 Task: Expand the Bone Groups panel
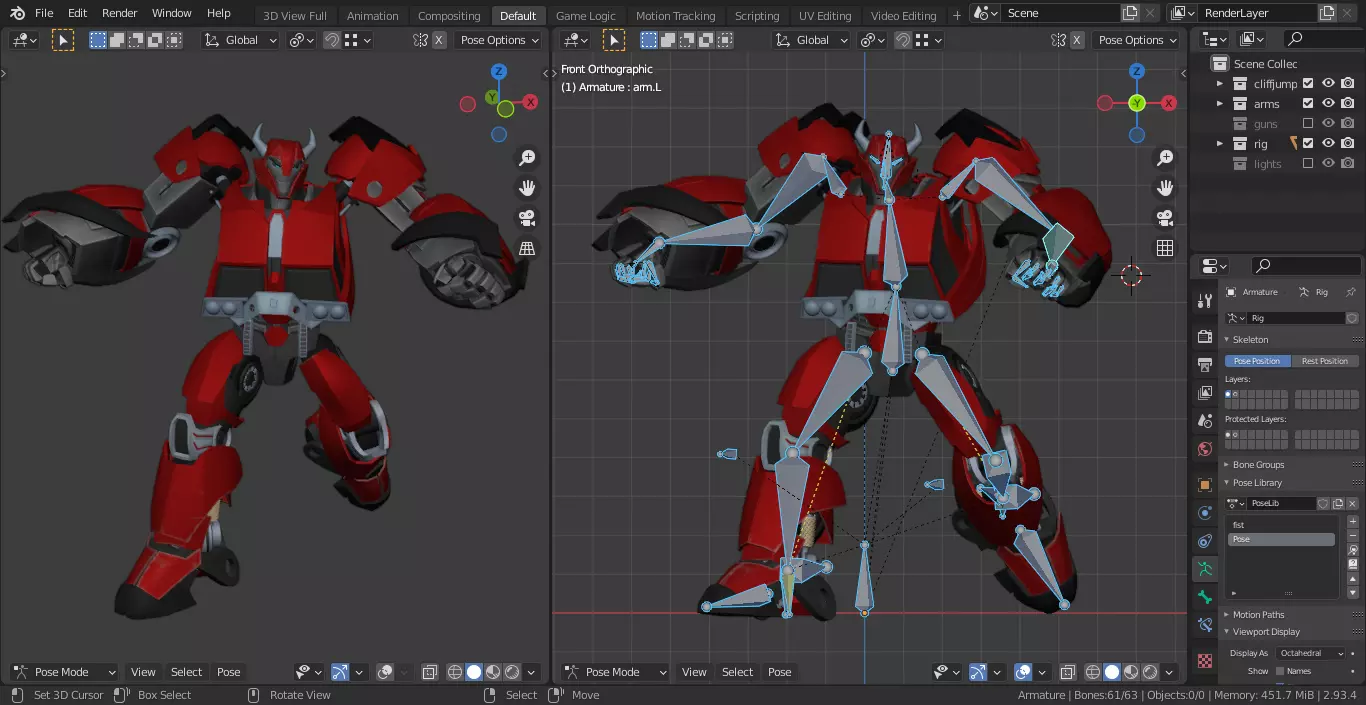click(1258, 465)
